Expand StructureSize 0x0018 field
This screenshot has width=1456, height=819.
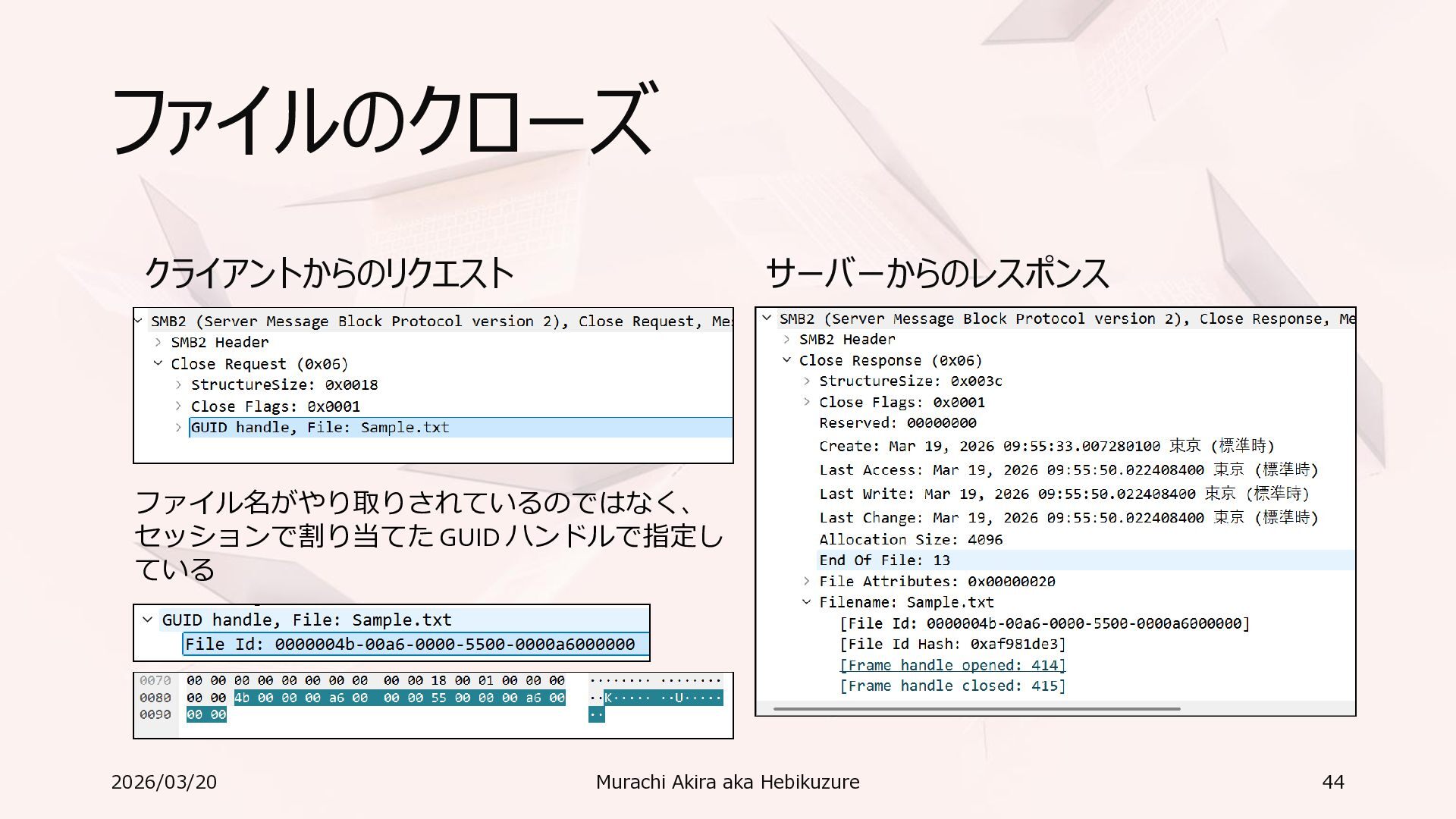pyautogui.click(x=178, y=385)
